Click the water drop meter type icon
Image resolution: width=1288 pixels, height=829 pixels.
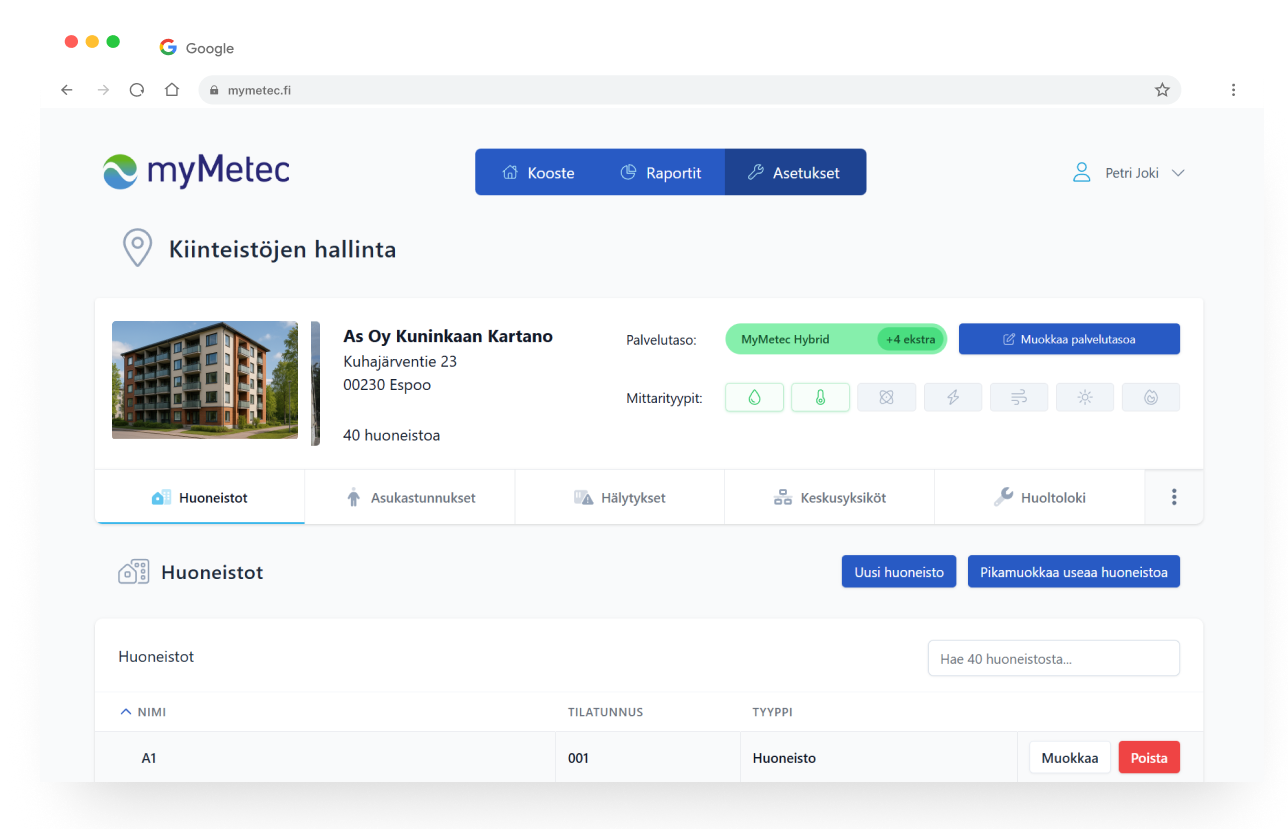pyautogui.click(x=754, y=397)
